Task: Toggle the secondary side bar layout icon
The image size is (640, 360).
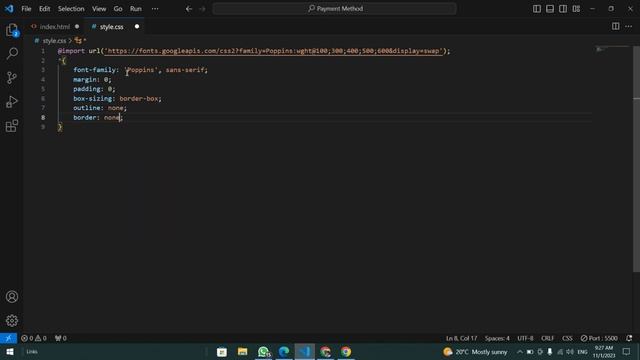Action: pyautogui.click(x=563, y=9)
